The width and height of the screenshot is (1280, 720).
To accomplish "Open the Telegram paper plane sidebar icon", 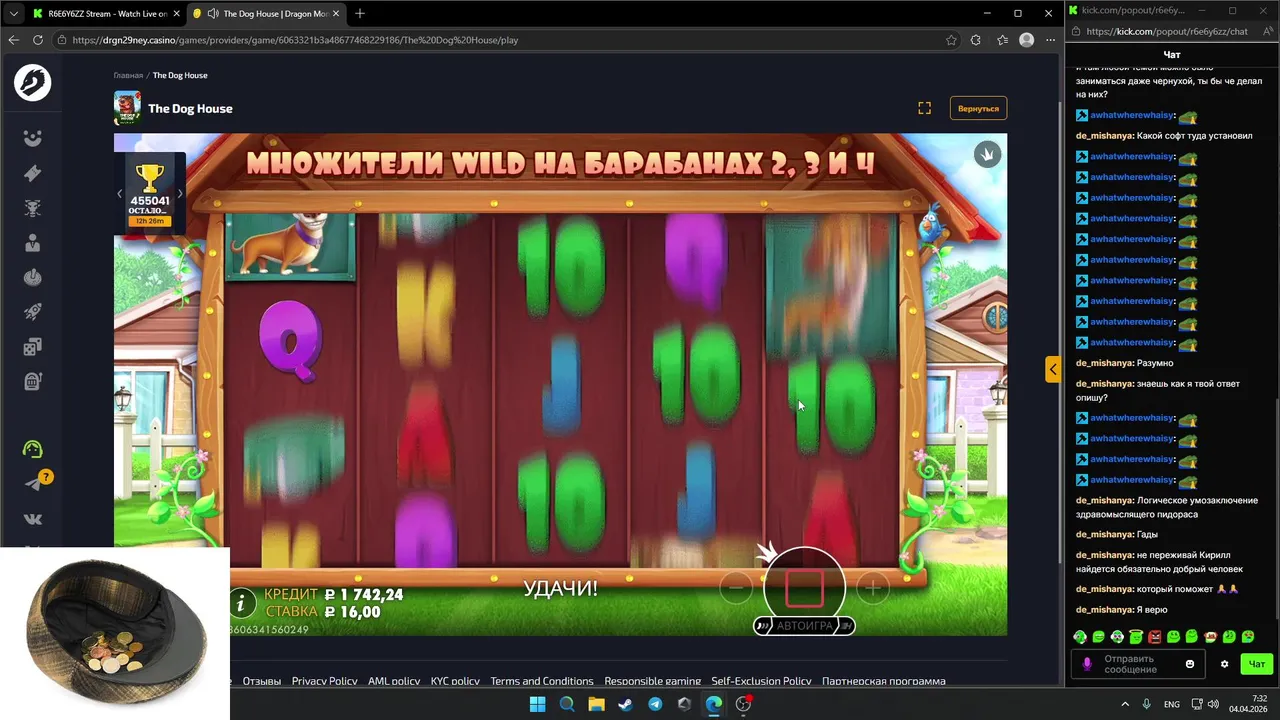I will click(33, 484).
